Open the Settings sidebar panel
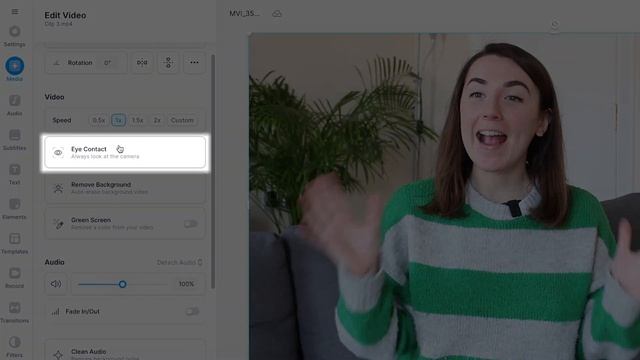Image resolution: width=640 pixels, height=360 pixels. coord(15,36)
